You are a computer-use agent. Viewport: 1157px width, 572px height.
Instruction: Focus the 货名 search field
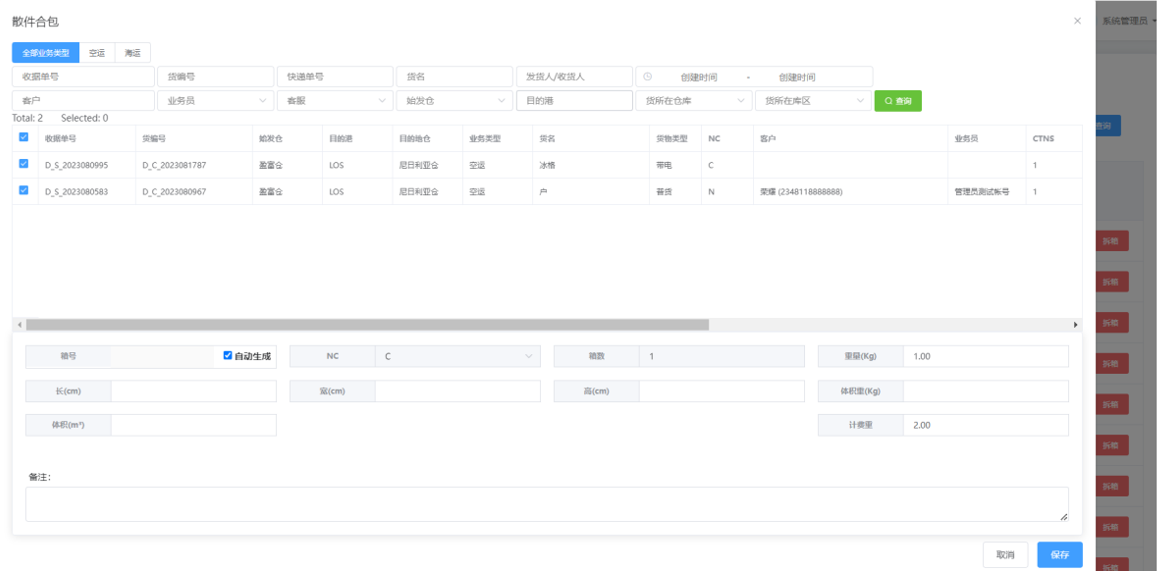coord(455,77)
